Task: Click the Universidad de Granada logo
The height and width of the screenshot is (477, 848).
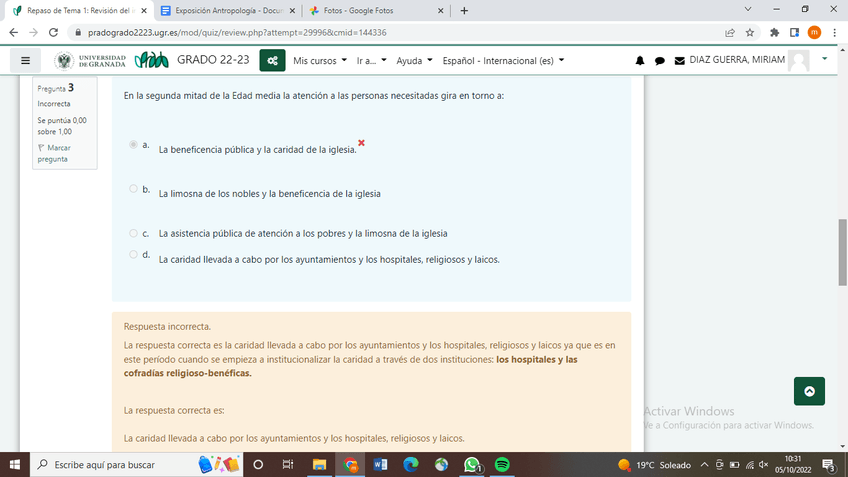Action: (x=90, y=61)
